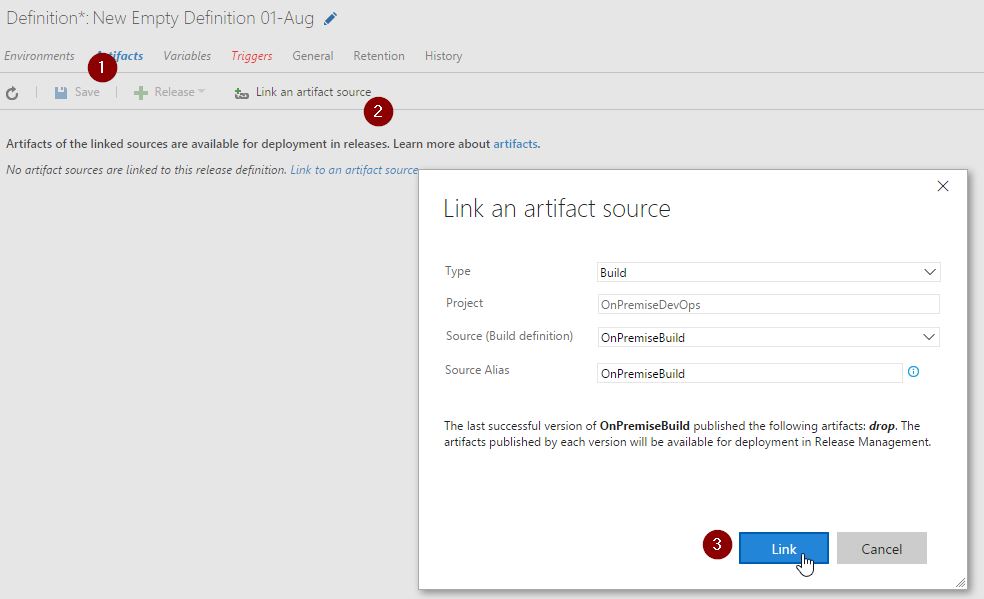984x599 pixels.
Task: Click the Cancel button in dialog
Action: click(x=881, y=548)
